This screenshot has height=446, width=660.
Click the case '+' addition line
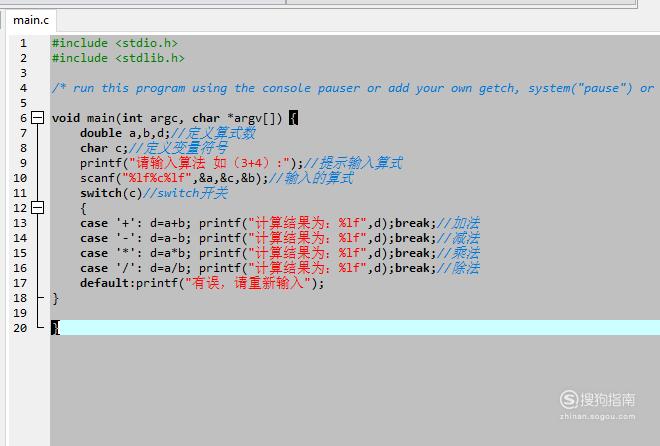click(279, 223)
